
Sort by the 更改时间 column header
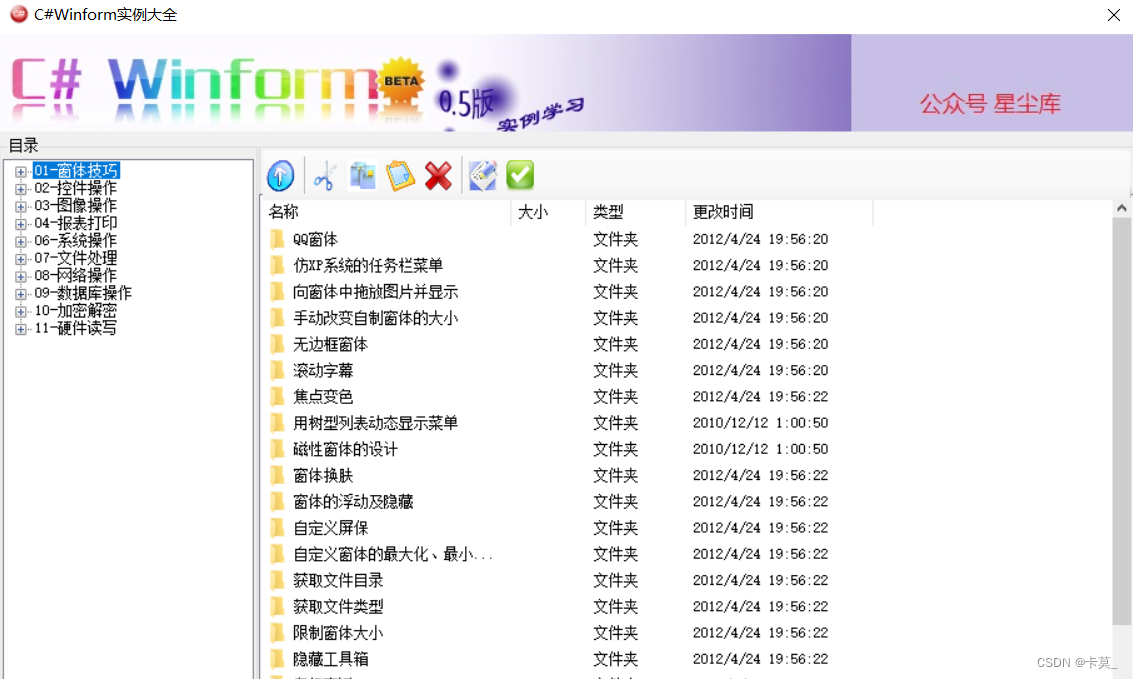[780, 212]
